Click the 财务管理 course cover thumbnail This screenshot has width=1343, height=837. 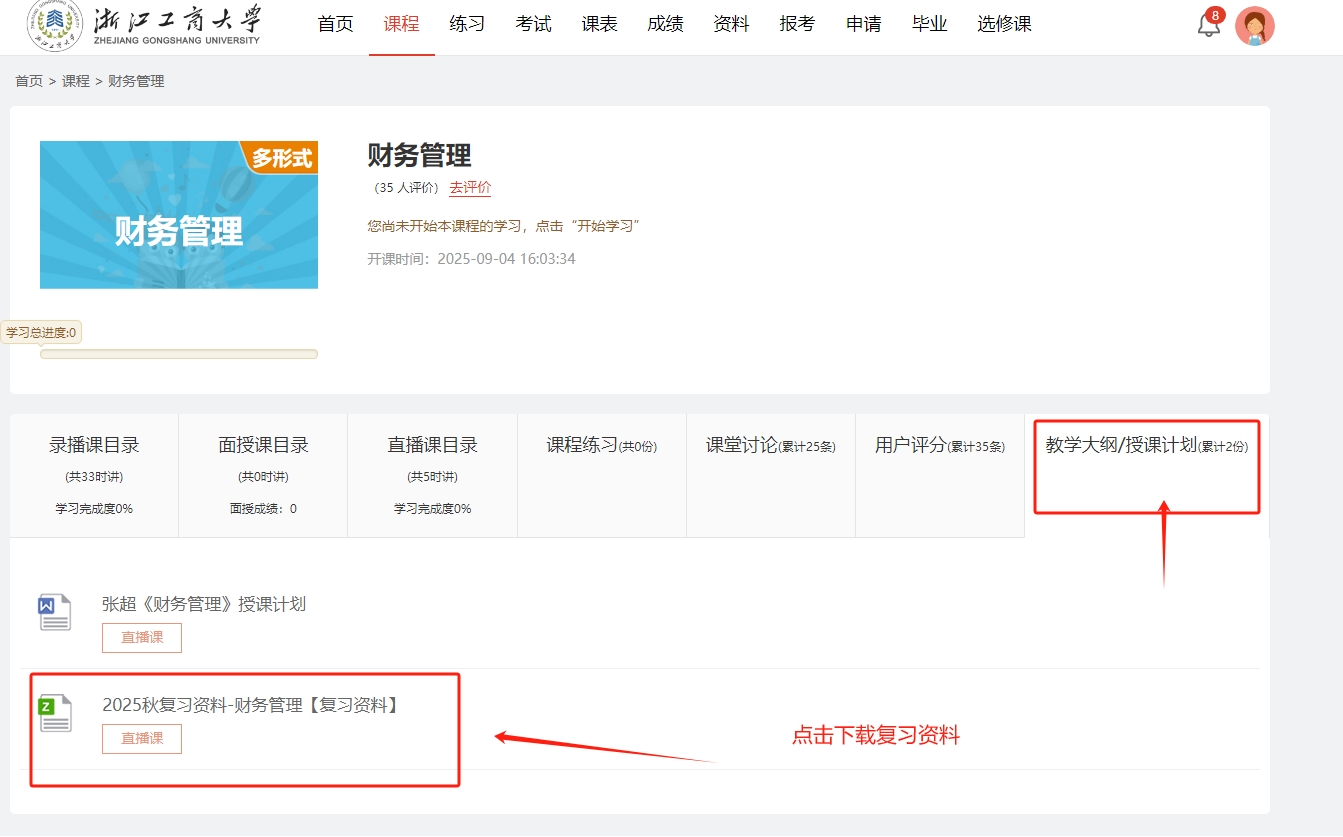[179, 215]
